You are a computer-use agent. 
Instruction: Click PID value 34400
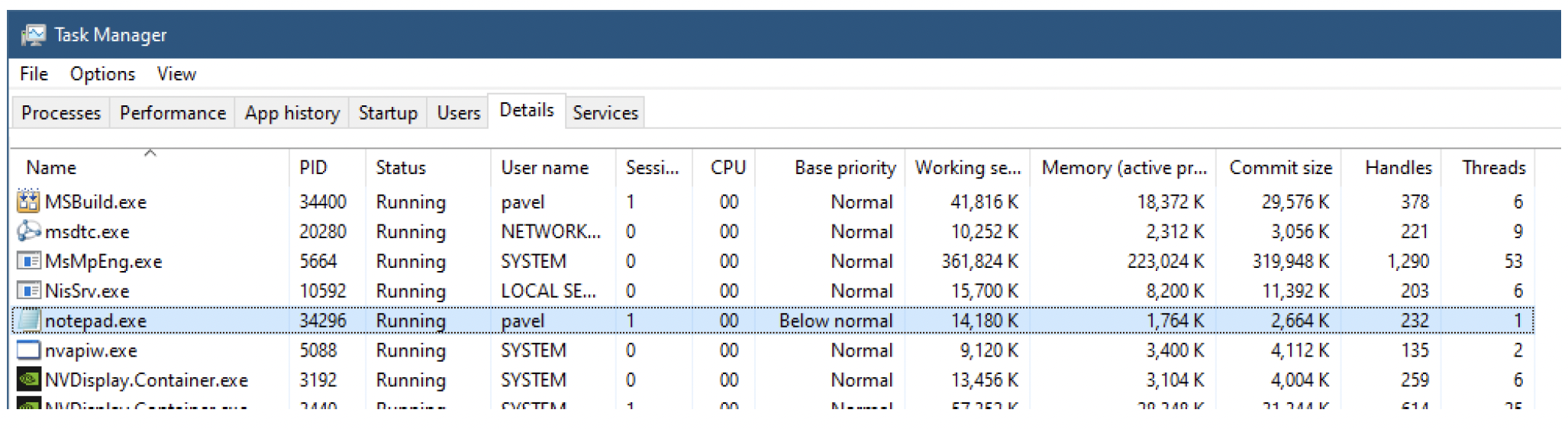(322, 202)
